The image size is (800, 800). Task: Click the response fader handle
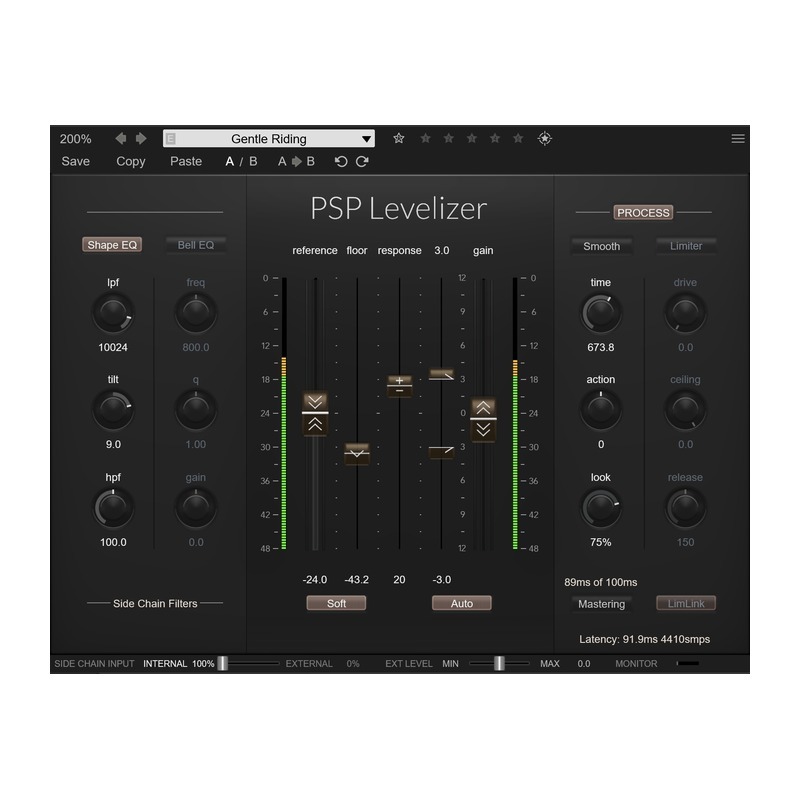click(x=399, y=386)
